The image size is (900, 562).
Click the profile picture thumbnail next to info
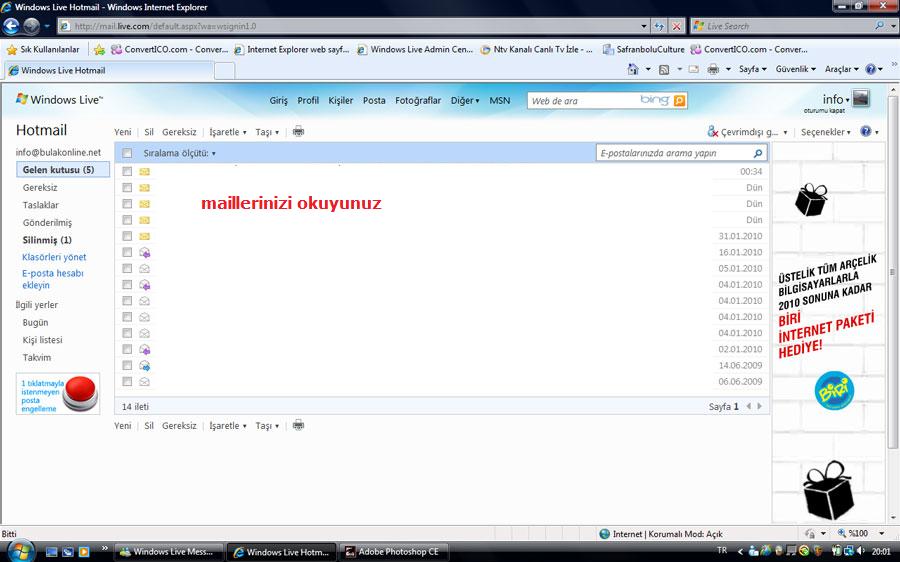point(861,98)
